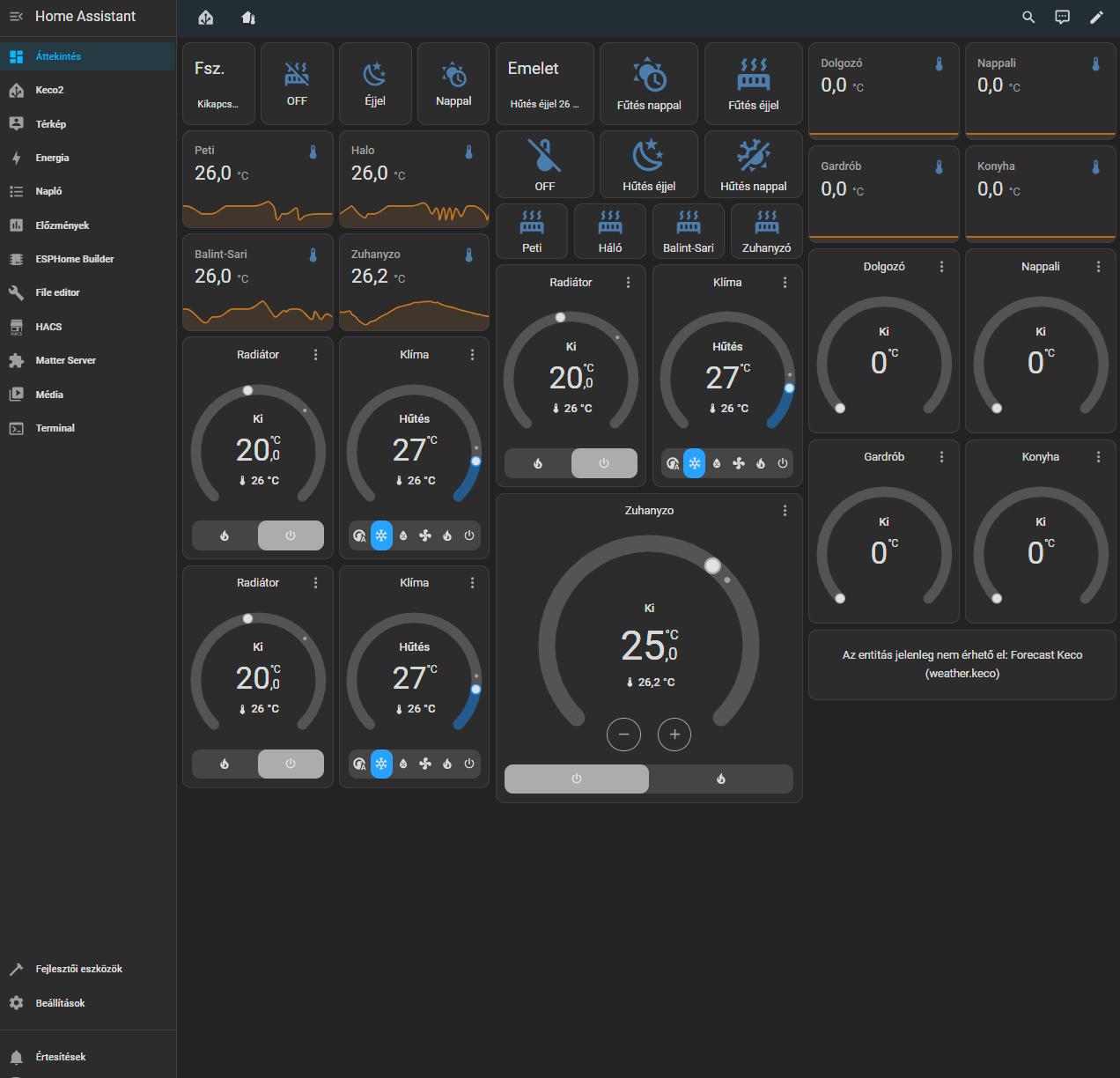1120x1078 pixels.
Task: Click the Peti radiator button
Action: (532, 232)
